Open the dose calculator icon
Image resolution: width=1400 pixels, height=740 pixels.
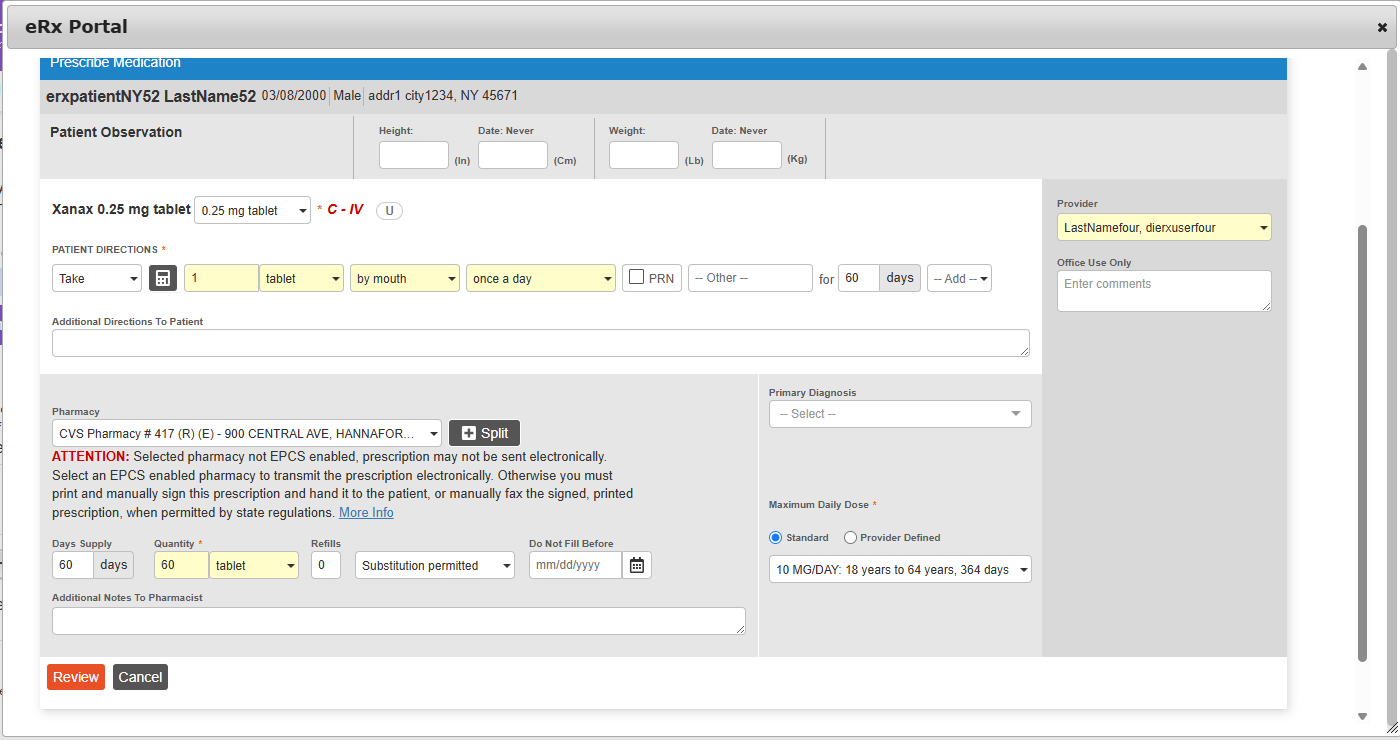coord(162,277)
